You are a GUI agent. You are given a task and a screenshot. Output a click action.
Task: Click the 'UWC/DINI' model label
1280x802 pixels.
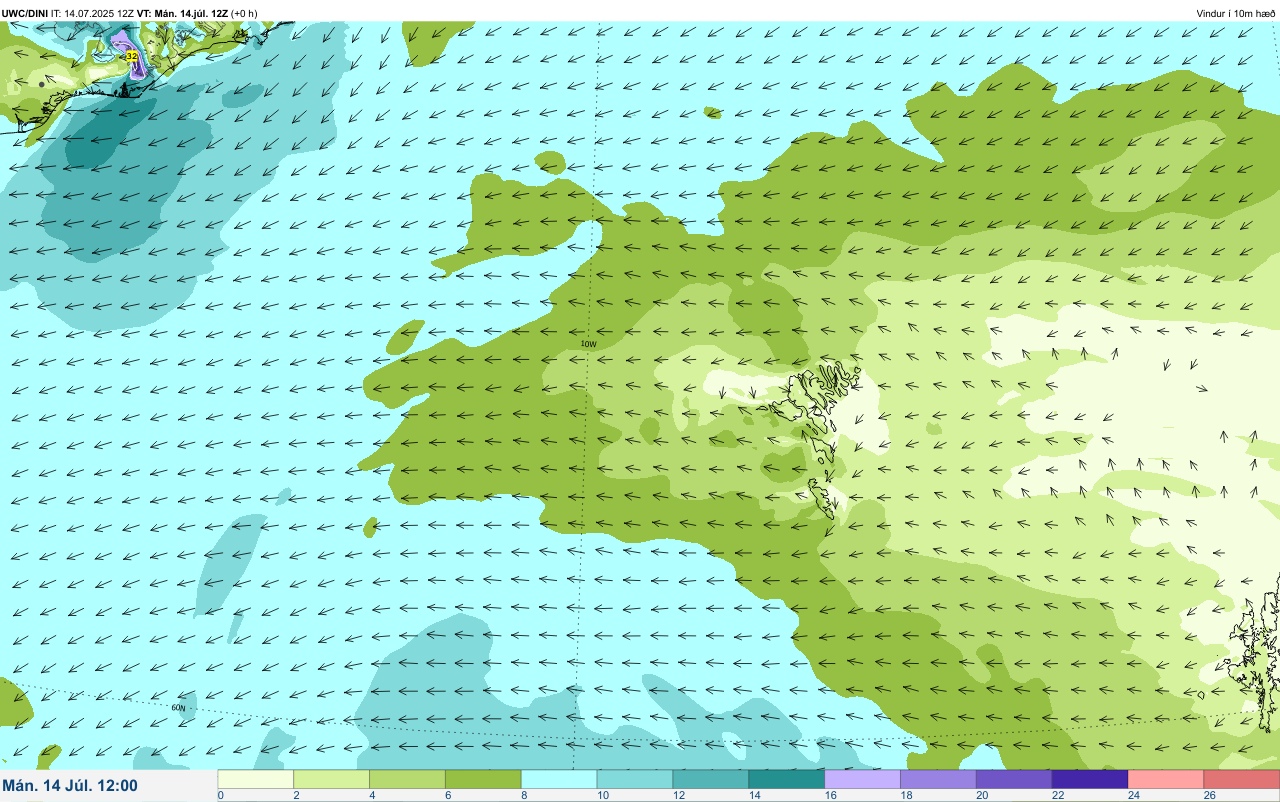pyautogui.click(x=24, y=13)
